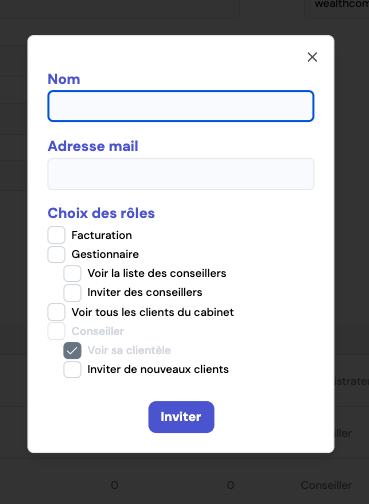Image resolution: width=369 pixels, height=504 pixels.
Task: Close the invitation dialog with the X
Action: tap(312, 57)
